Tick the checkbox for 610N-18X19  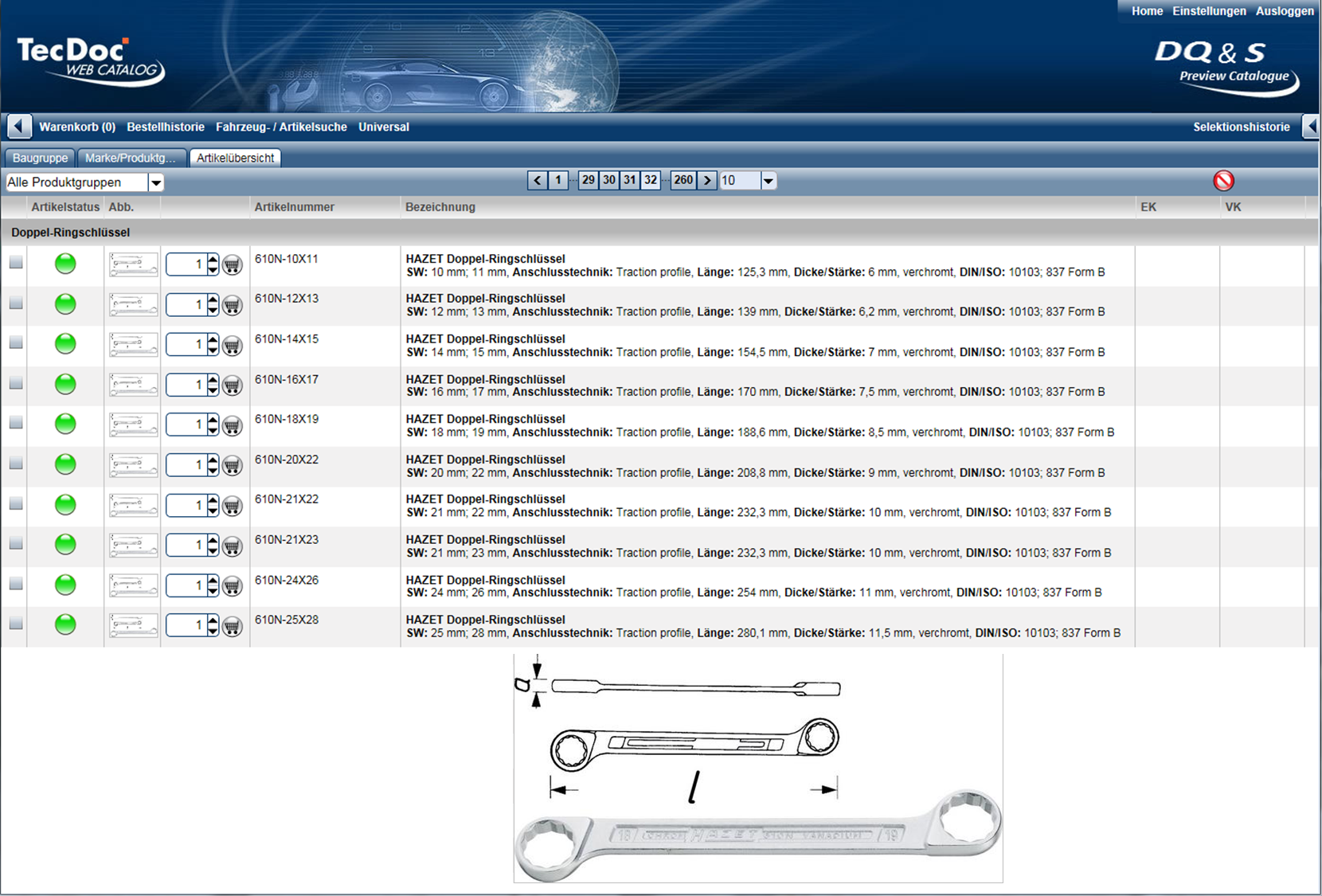(x=16, y=423)
